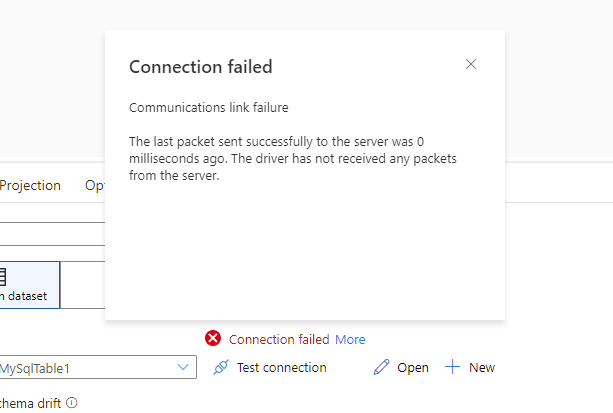Open the selected dataset via Open text
Image resolution: width=613 pixels, height=413 pixels.
click(413, 368)
